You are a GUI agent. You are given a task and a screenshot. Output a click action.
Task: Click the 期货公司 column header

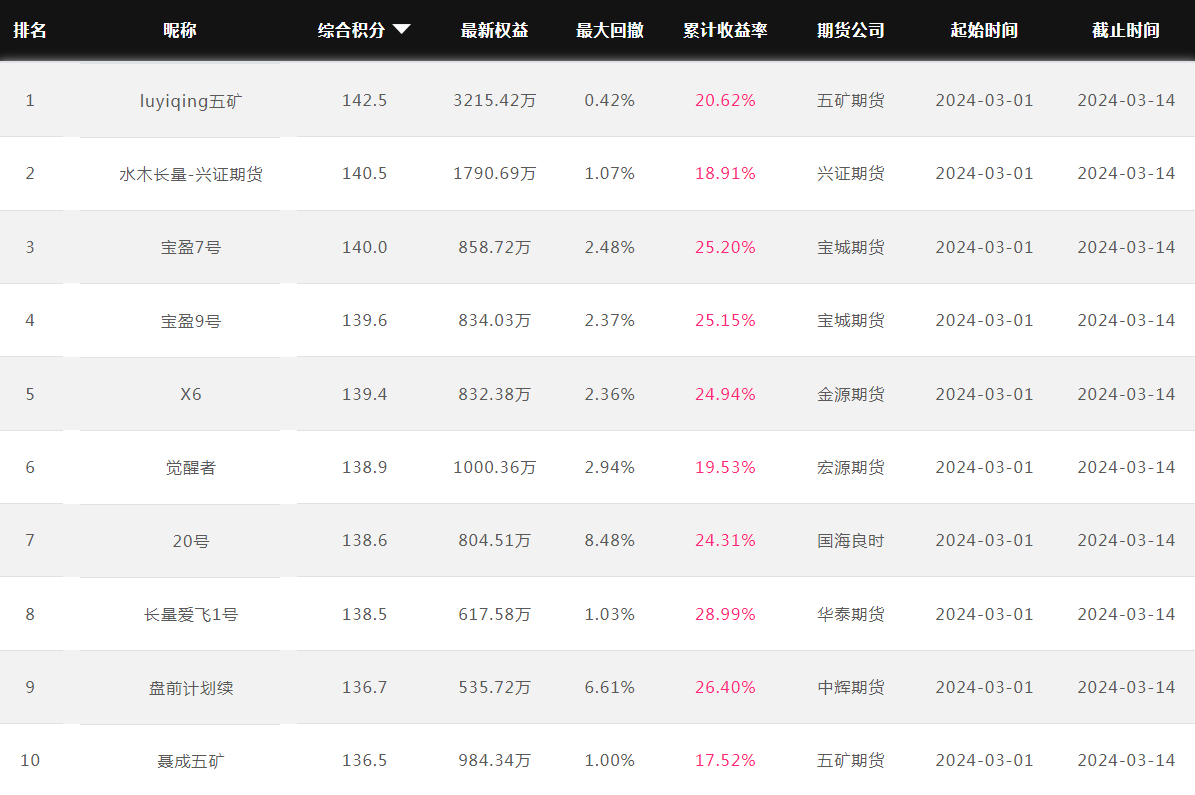[x=851, y=30]
